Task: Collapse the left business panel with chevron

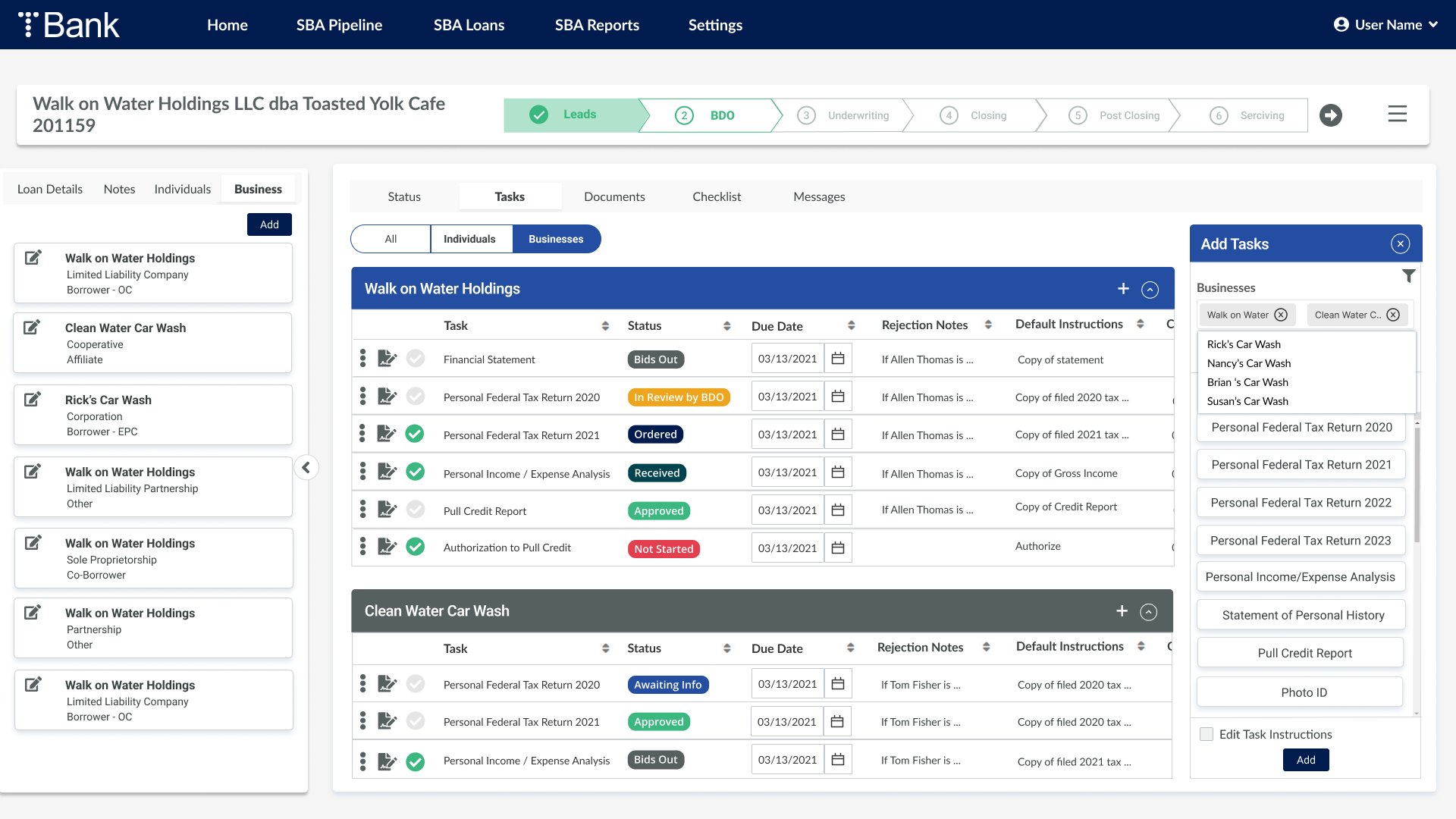Action: [306, 467]
